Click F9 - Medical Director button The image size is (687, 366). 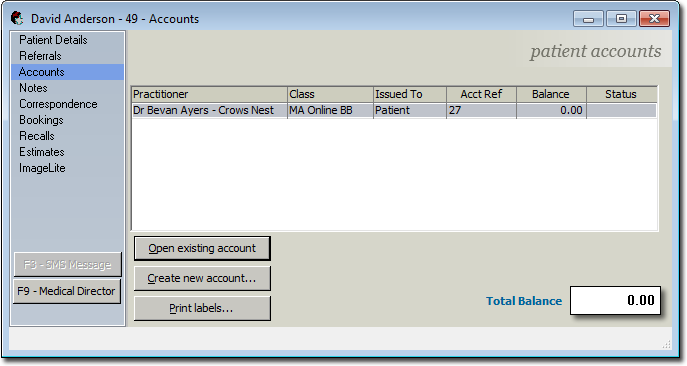[x=67, y=291]
